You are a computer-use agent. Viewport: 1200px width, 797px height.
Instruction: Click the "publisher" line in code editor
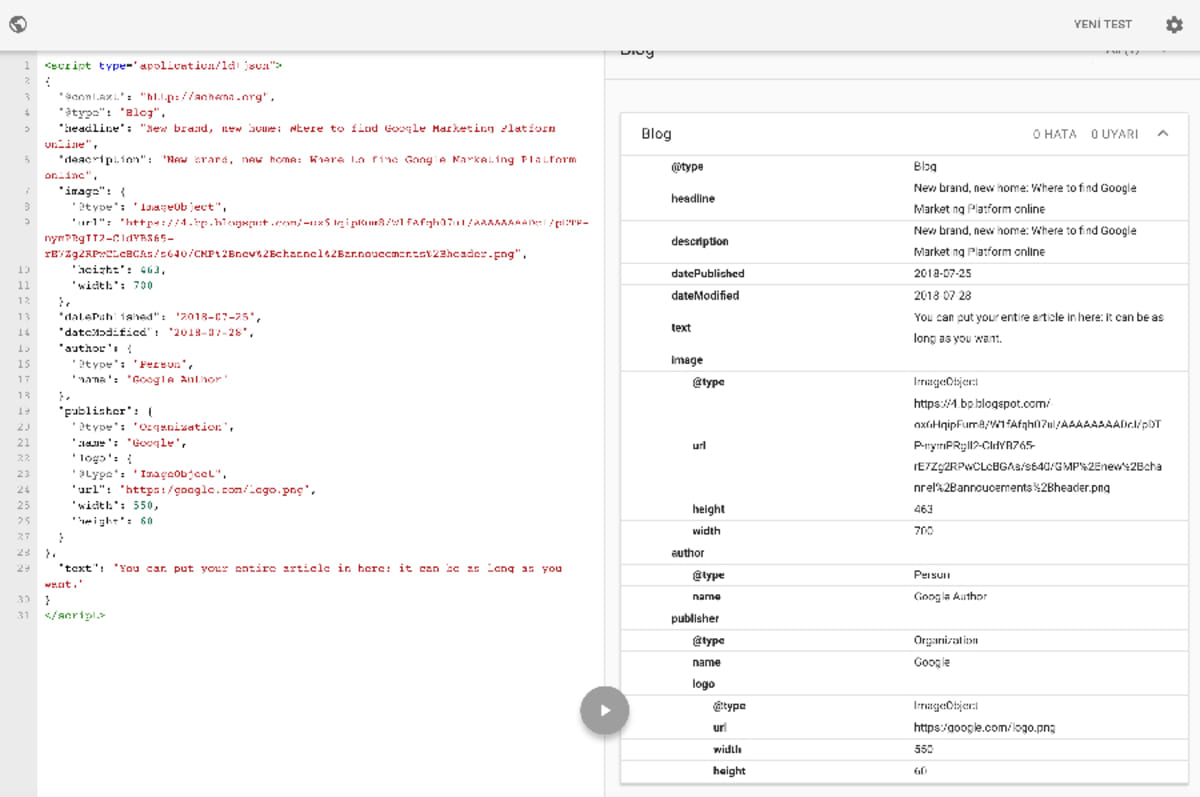click(104, 411)
